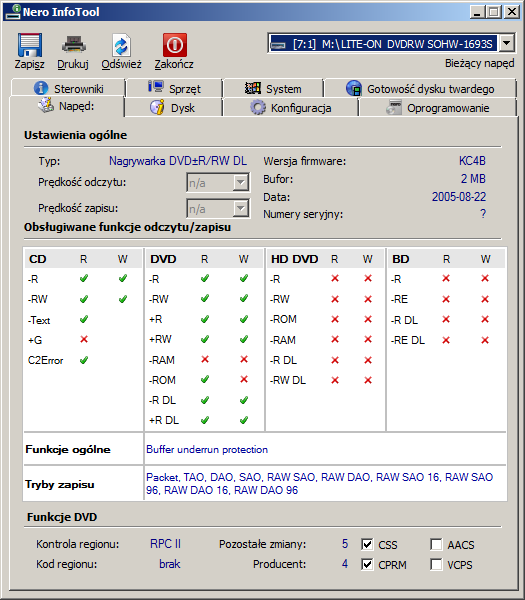
Task: Click the 2 MB buffer value
Action: pyautogui.click(x=473, y=179)
